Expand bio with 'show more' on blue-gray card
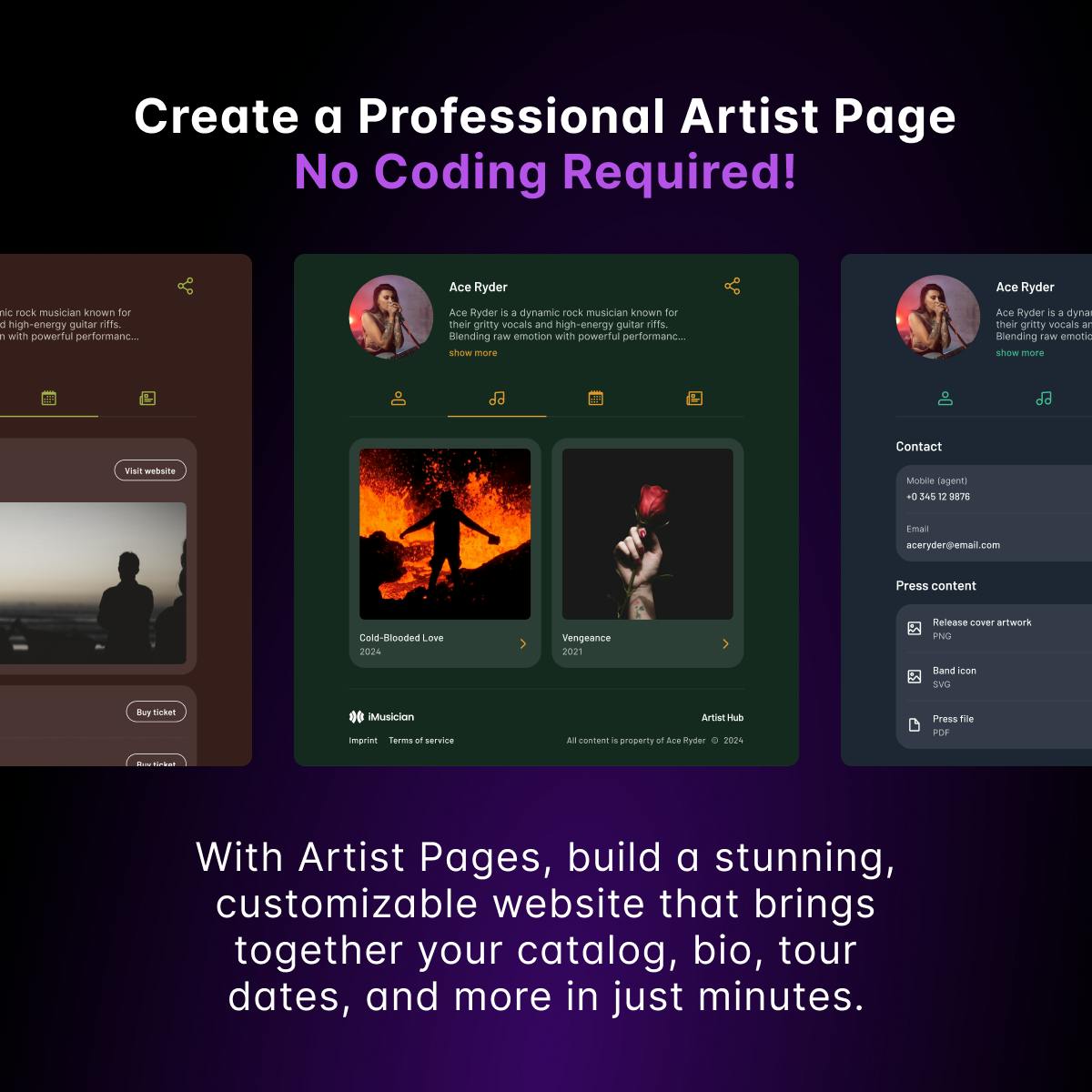Viewport: 1092px width, 1092px height. coord(1020,353)
